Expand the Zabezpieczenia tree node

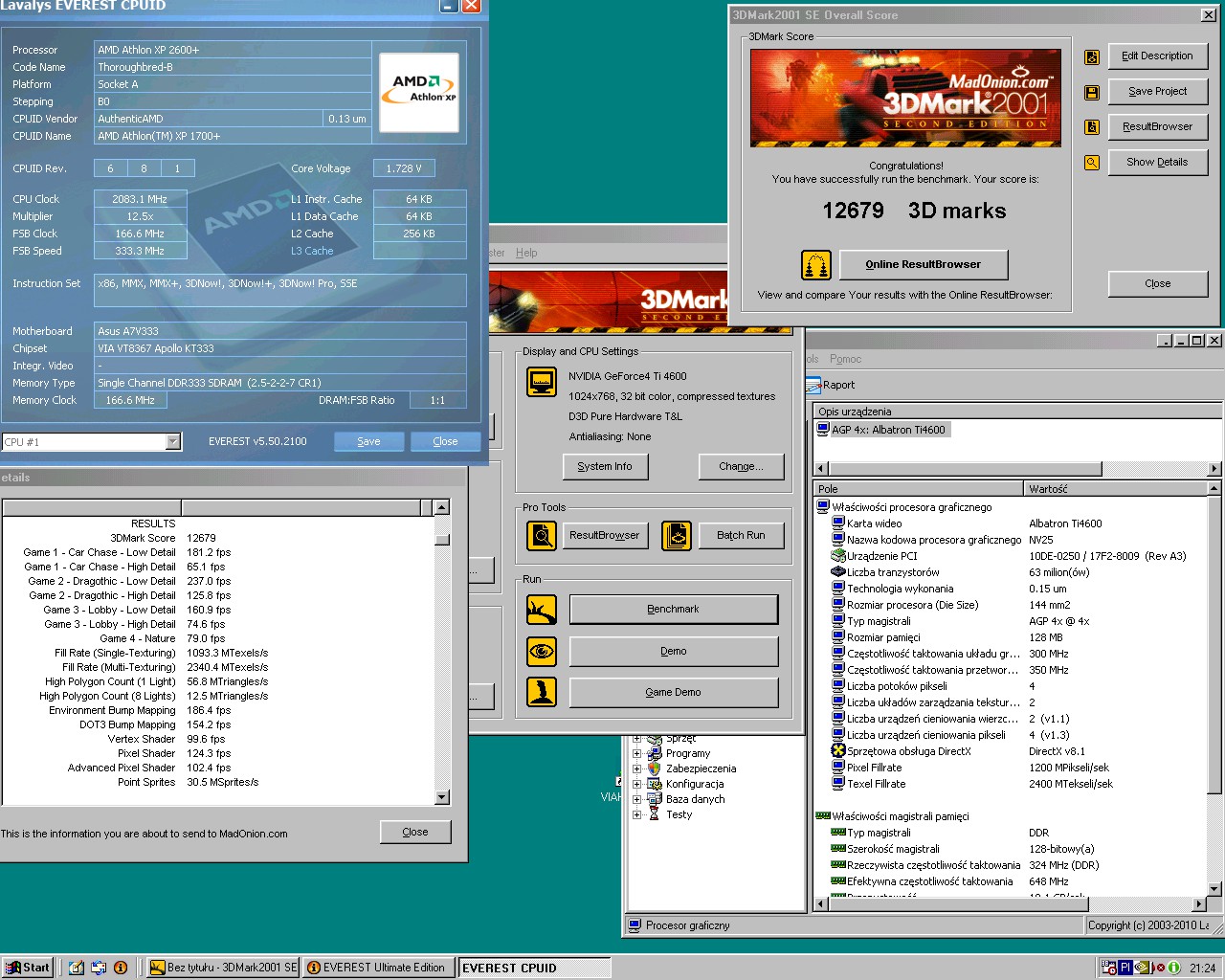(x=636, y=768)
